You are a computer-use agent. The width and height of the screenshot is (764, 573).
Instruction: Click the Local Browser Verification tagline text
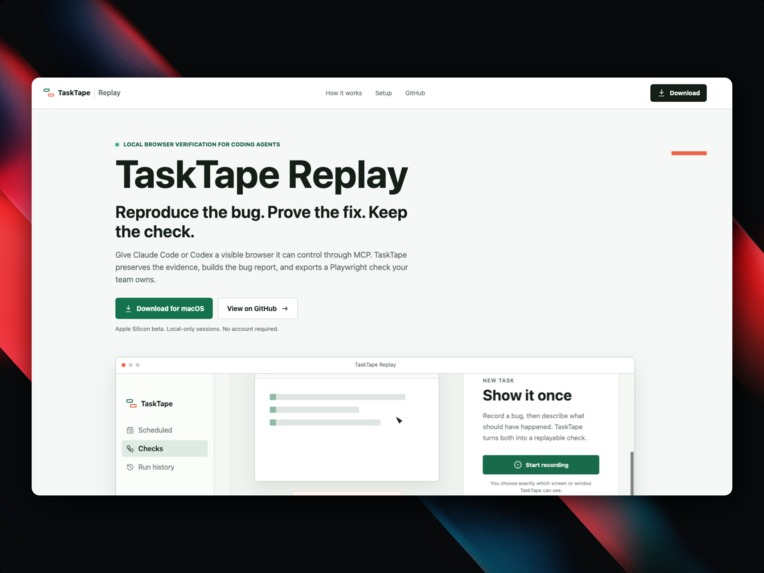201,145
